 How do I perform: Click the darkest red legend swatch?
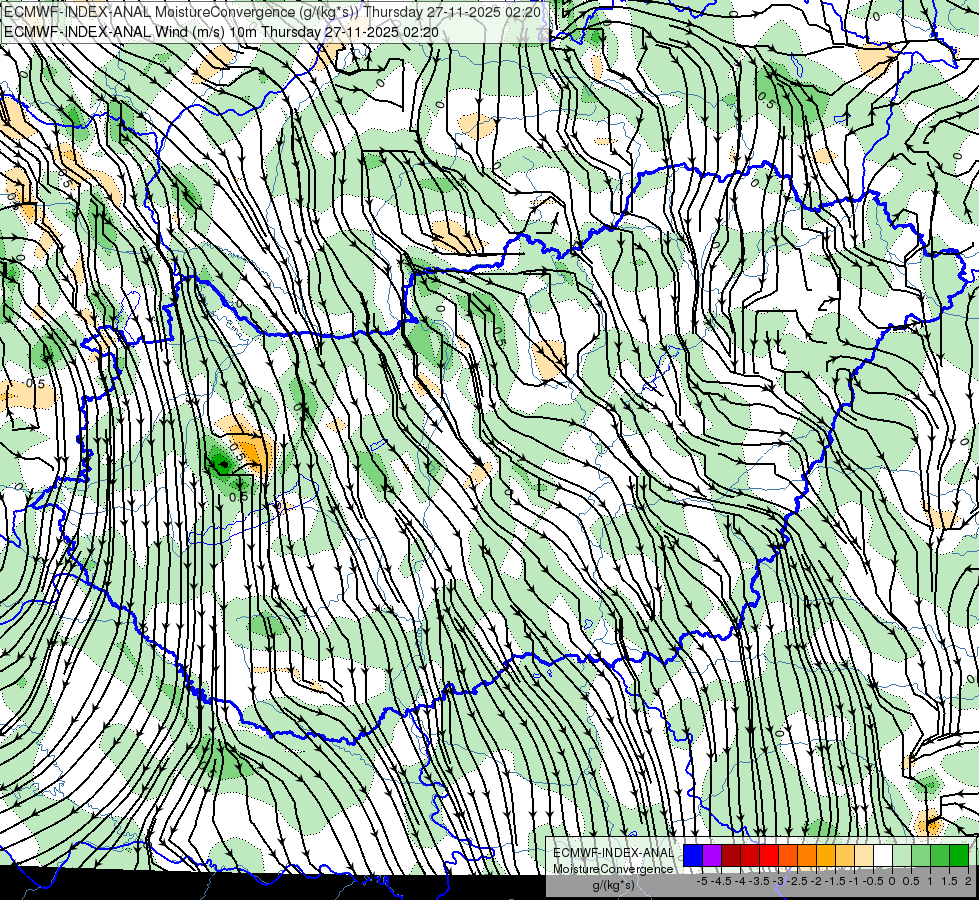[731, 856]
